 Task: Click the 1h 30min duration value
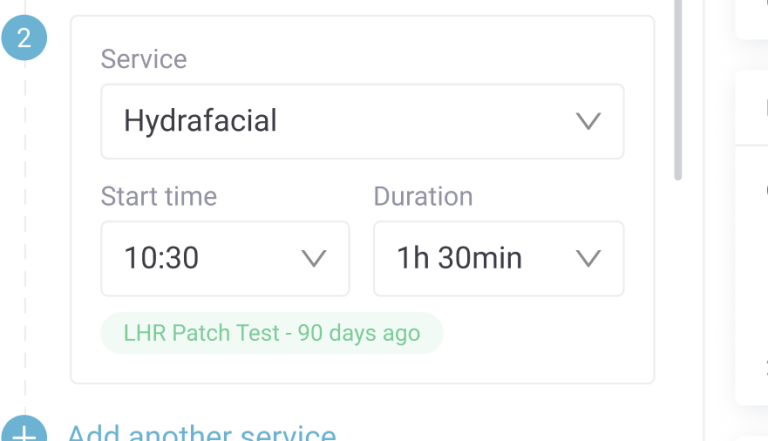point(459,259)
